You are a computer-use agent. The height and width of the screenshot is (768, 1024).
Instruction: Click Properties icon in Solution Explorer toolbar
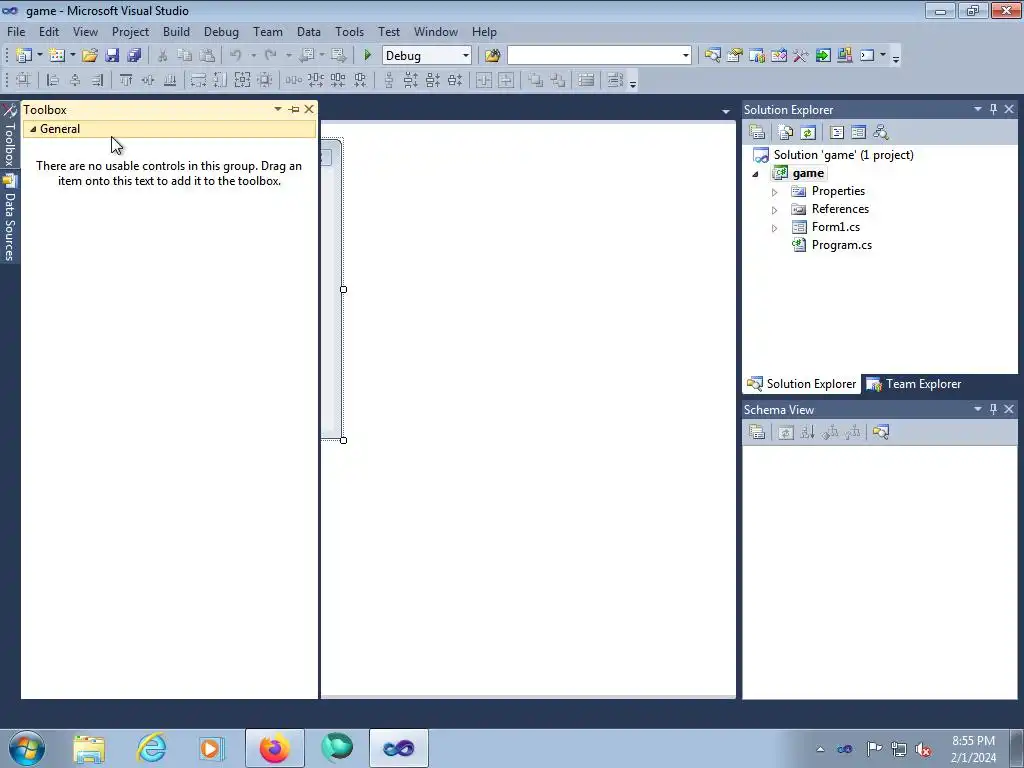point(757,133)
